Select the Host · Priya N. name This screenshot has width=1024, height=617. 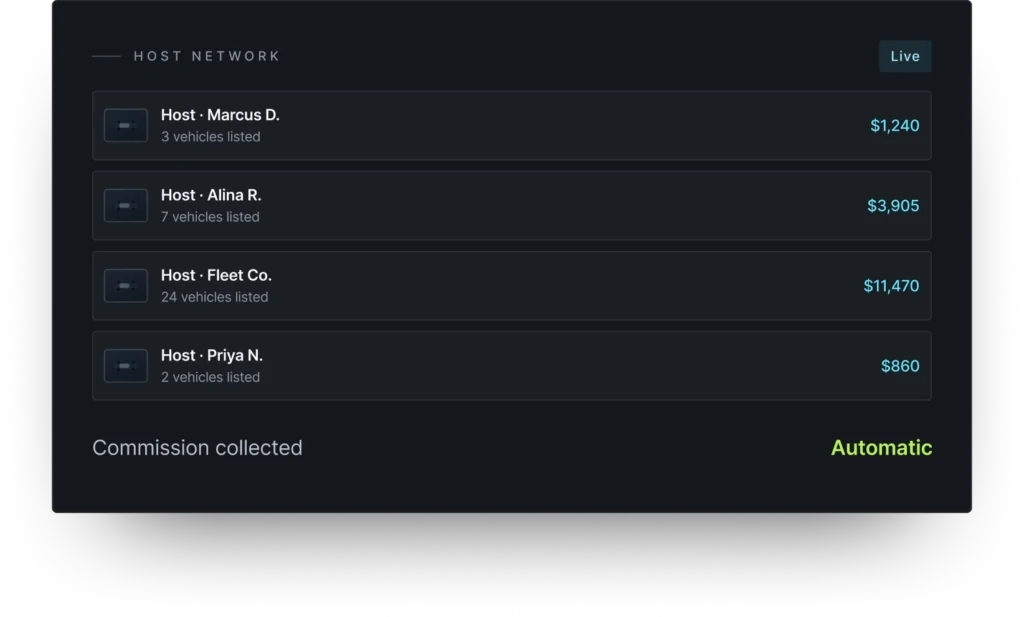tap(212, 355)
